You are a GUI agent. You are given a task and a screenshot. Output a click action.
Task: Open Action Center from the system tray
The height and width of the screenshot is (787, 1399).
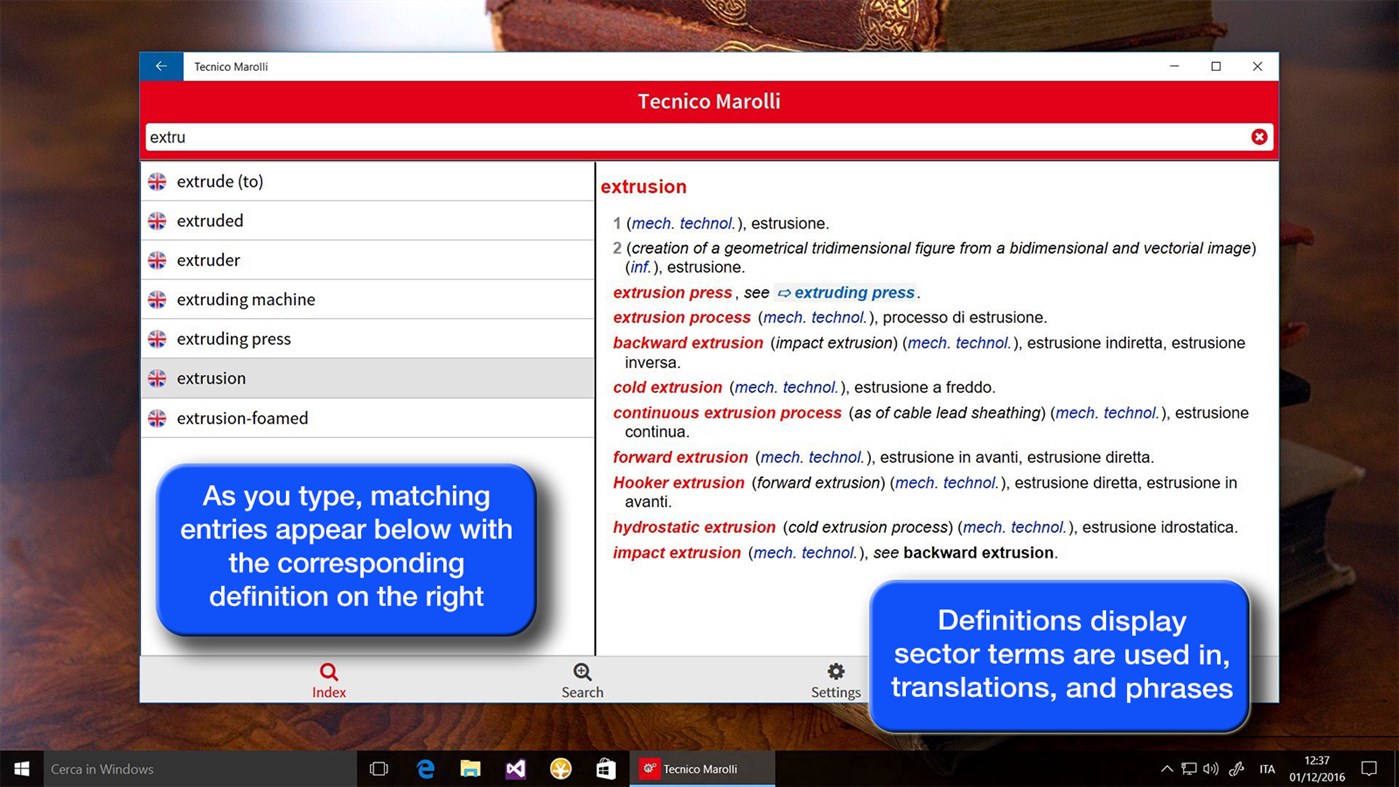1370,768
